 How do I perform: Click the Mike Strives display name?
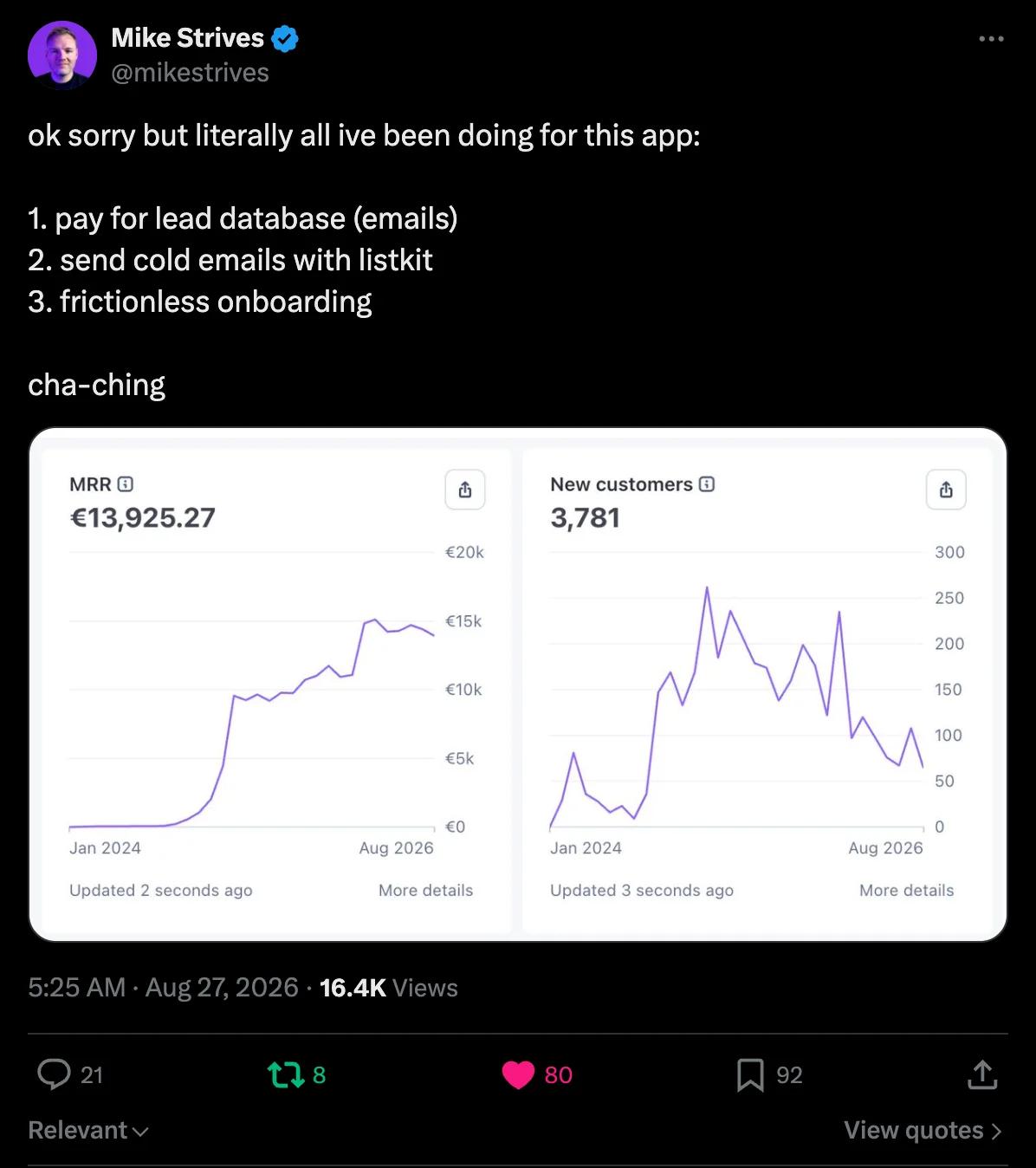(x=188, y=38)
